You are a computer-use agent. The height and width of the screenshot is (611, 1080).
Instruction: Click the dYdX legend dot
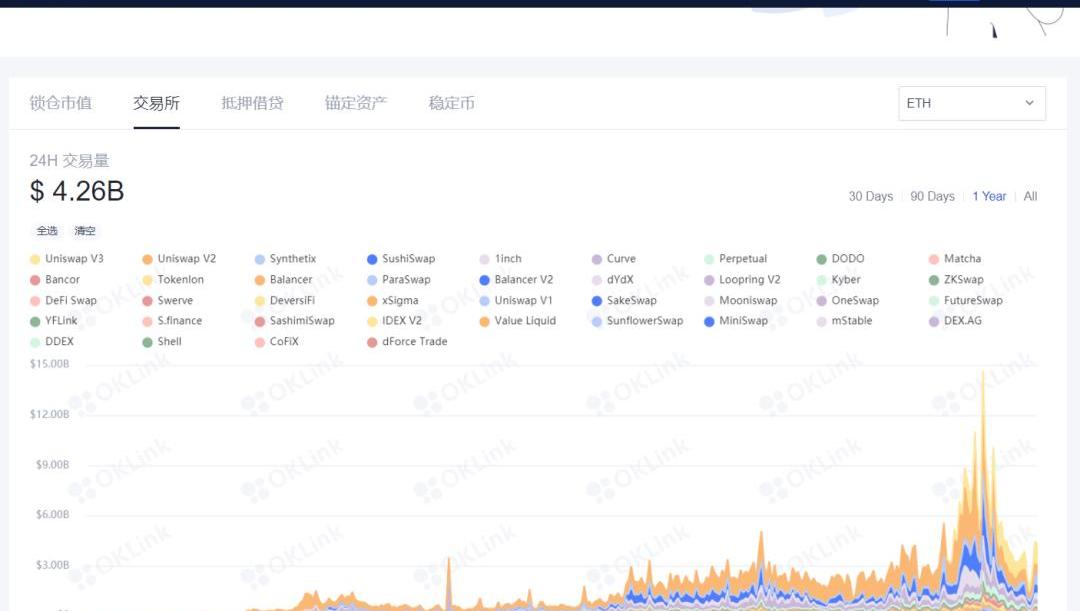(x=596, y=280)
